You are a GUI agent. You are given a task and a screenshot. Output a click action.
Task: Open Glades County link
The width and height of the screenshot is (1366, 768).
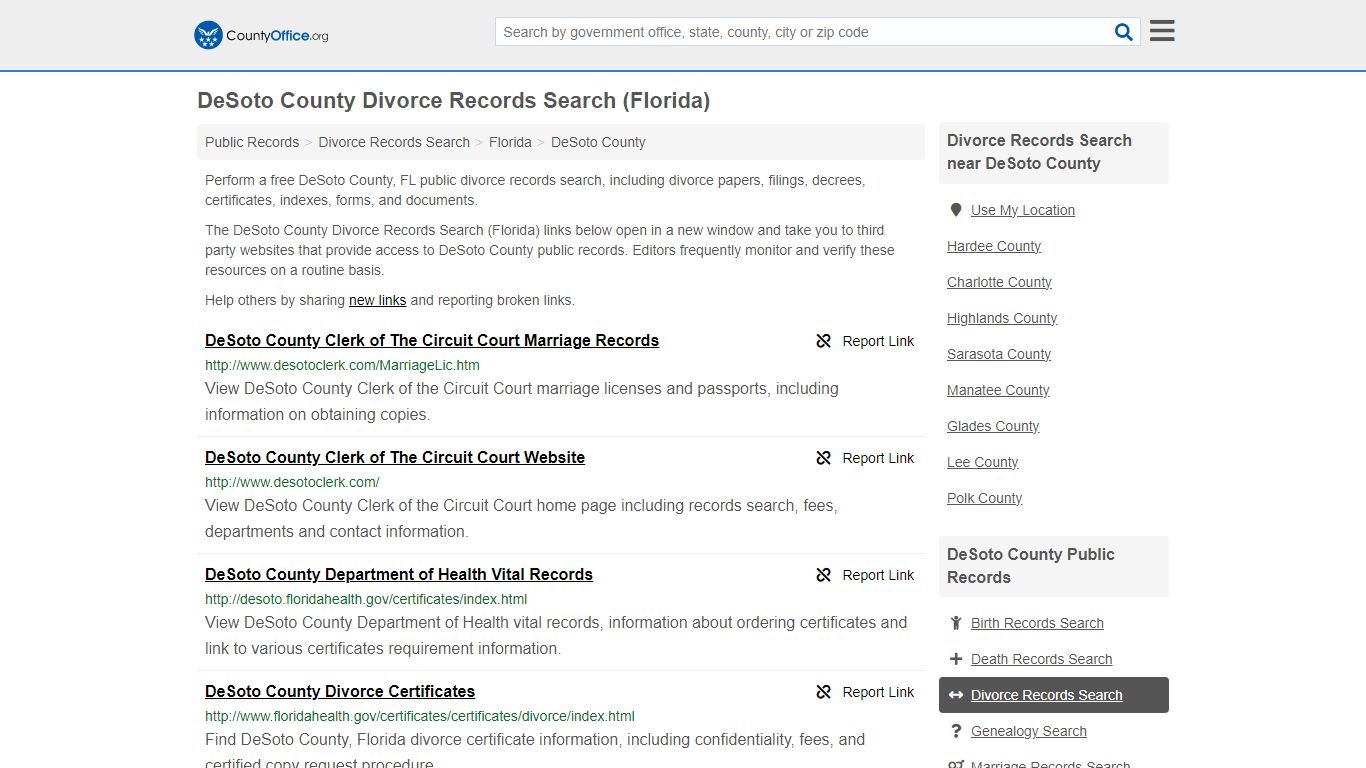click(993, 426)
